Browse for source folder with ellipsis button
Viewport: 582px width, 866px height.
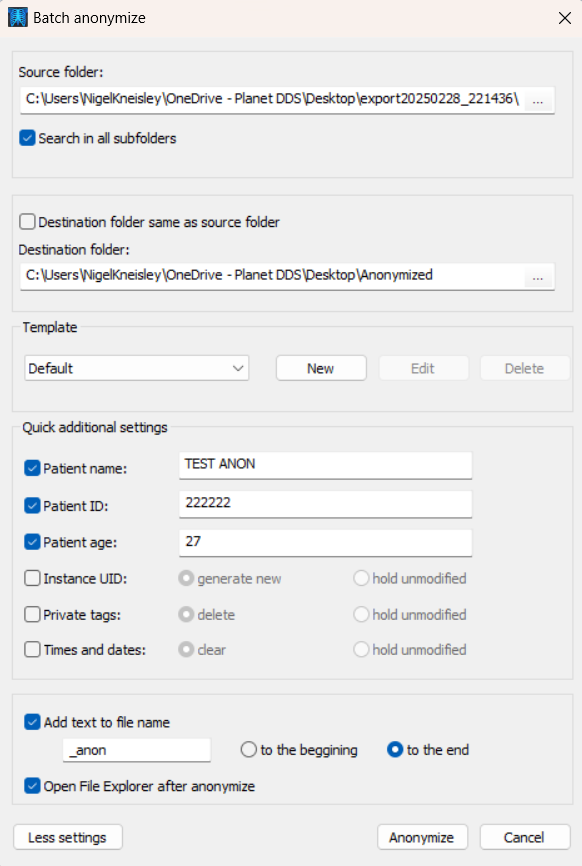click(x=538, y=101)
